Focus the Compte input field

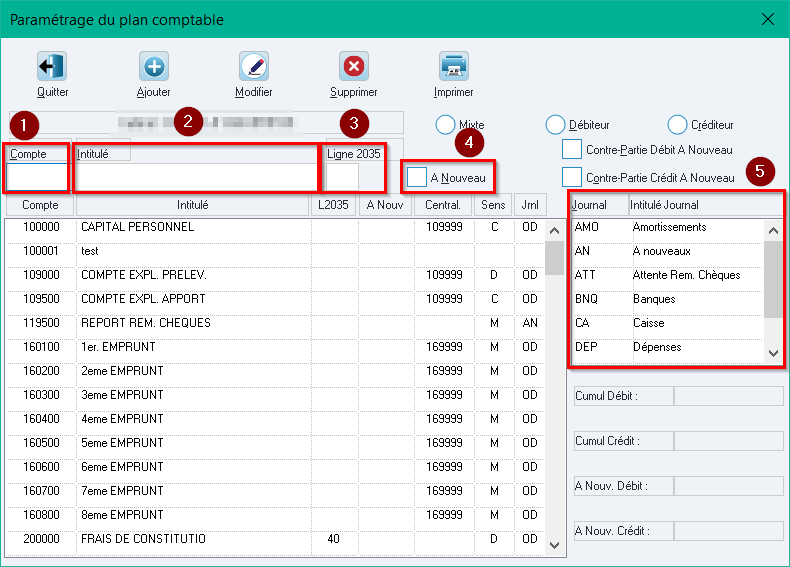[x=37, y=177]
